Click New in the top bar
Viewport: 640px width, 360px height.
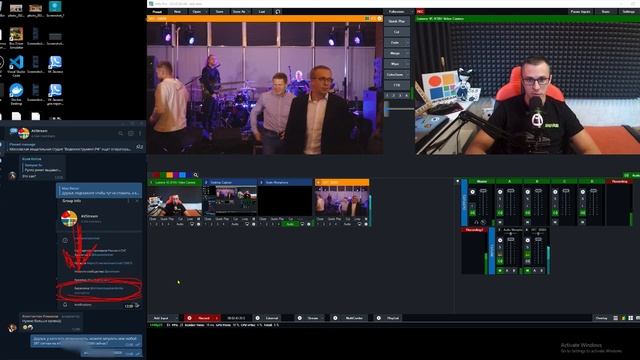point(177,11)
